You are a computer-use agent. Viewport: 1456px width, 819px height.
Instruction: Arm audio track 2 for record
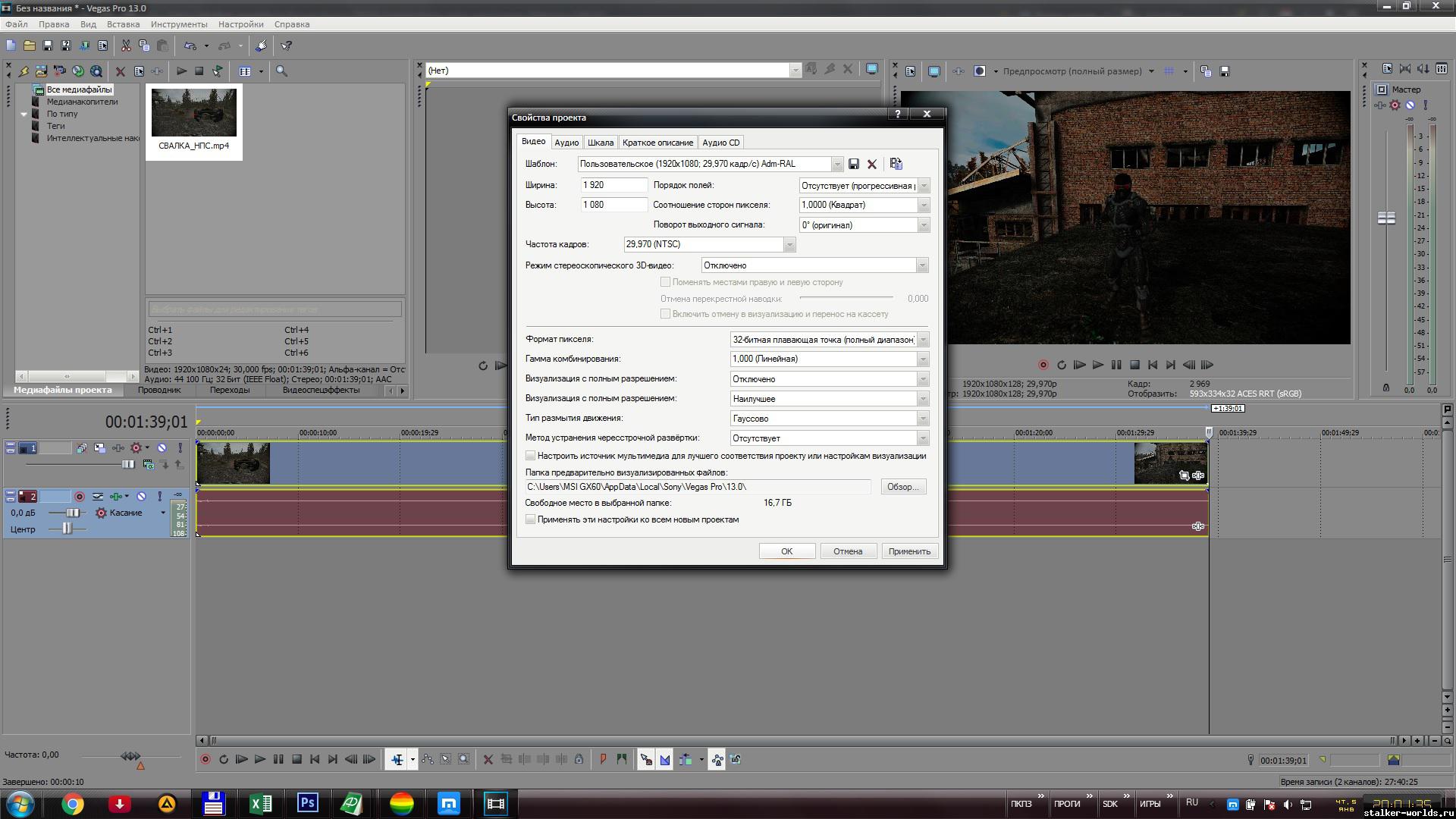79,497
